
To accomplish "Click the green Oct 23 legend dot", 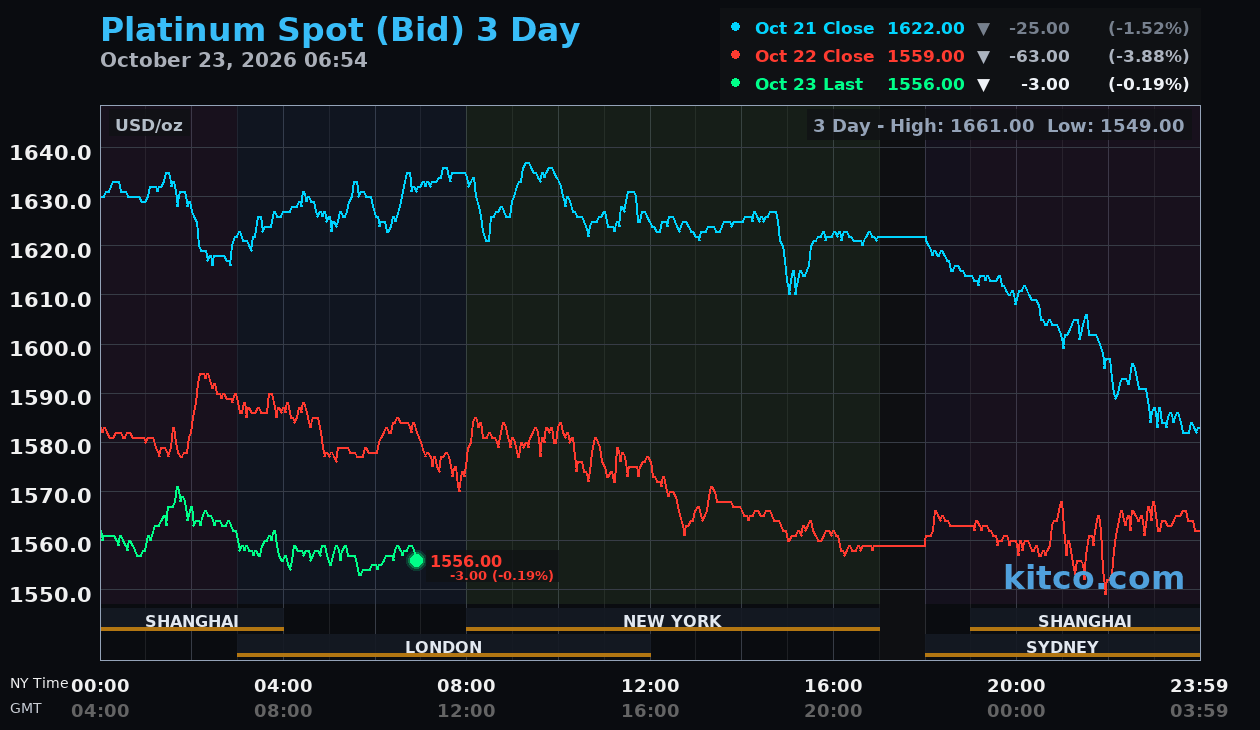I will click(736, 83).
